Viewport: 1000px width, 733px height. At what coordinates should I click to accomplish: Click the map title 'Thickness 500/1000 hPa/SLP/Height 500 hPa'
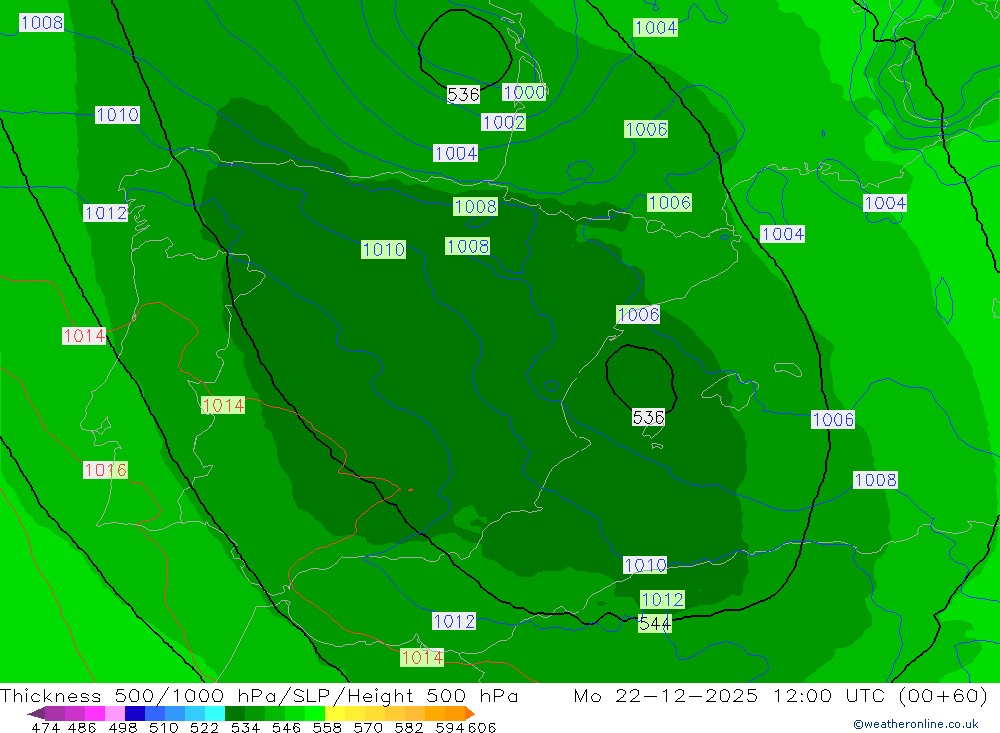259,695
